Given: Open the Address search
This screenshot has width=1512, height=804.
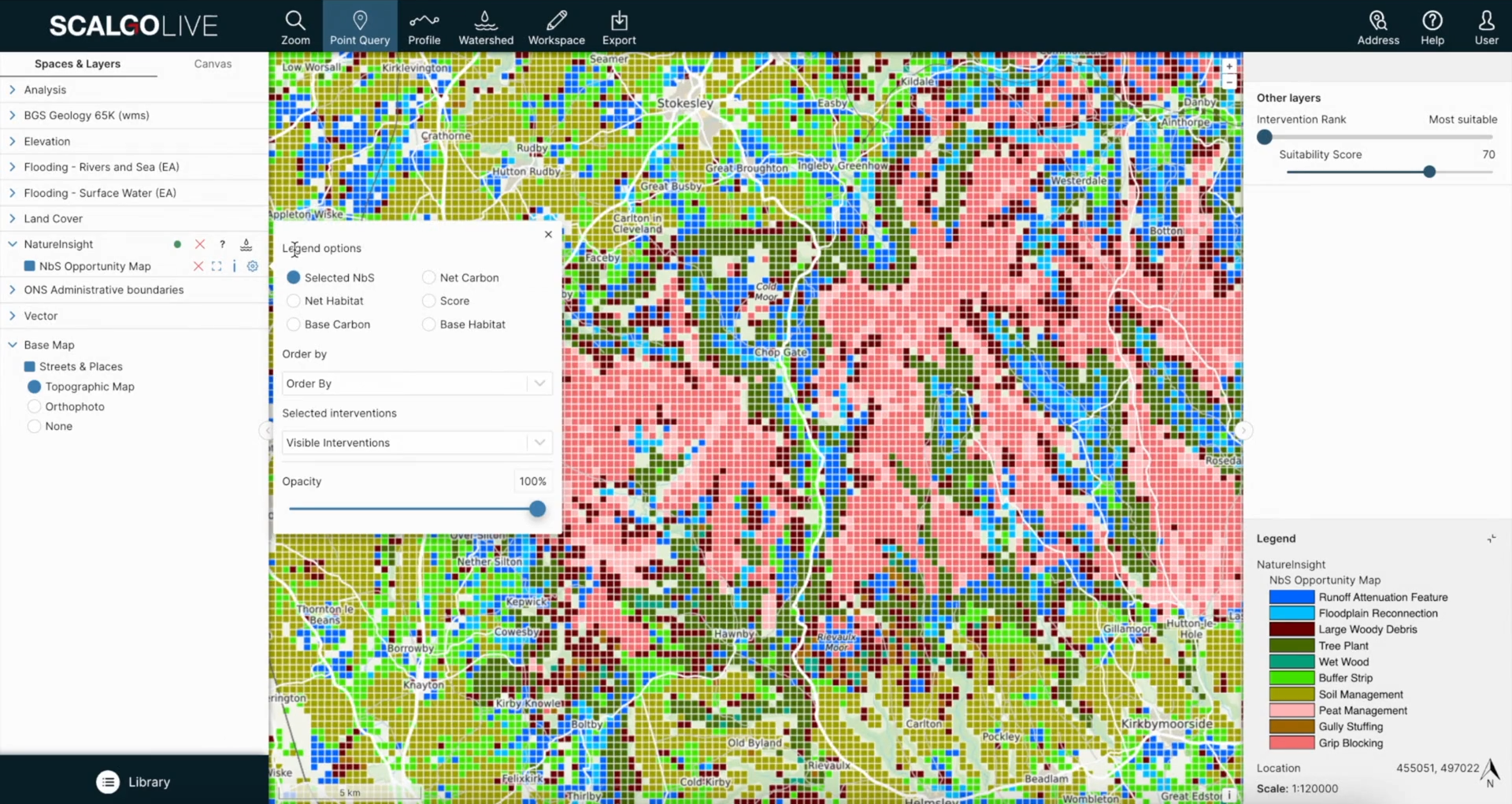Looking at the screenshot, I should (x=1378, y=28).
